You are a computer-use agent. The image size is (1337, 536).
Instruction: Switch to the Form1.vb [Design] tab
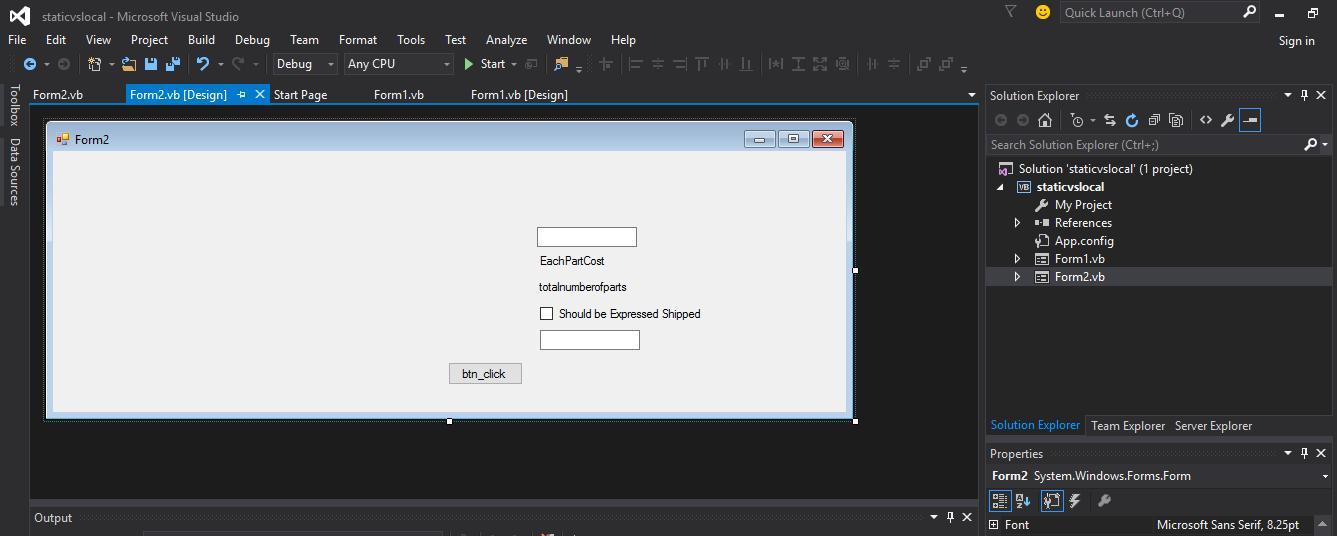[519, 95]
